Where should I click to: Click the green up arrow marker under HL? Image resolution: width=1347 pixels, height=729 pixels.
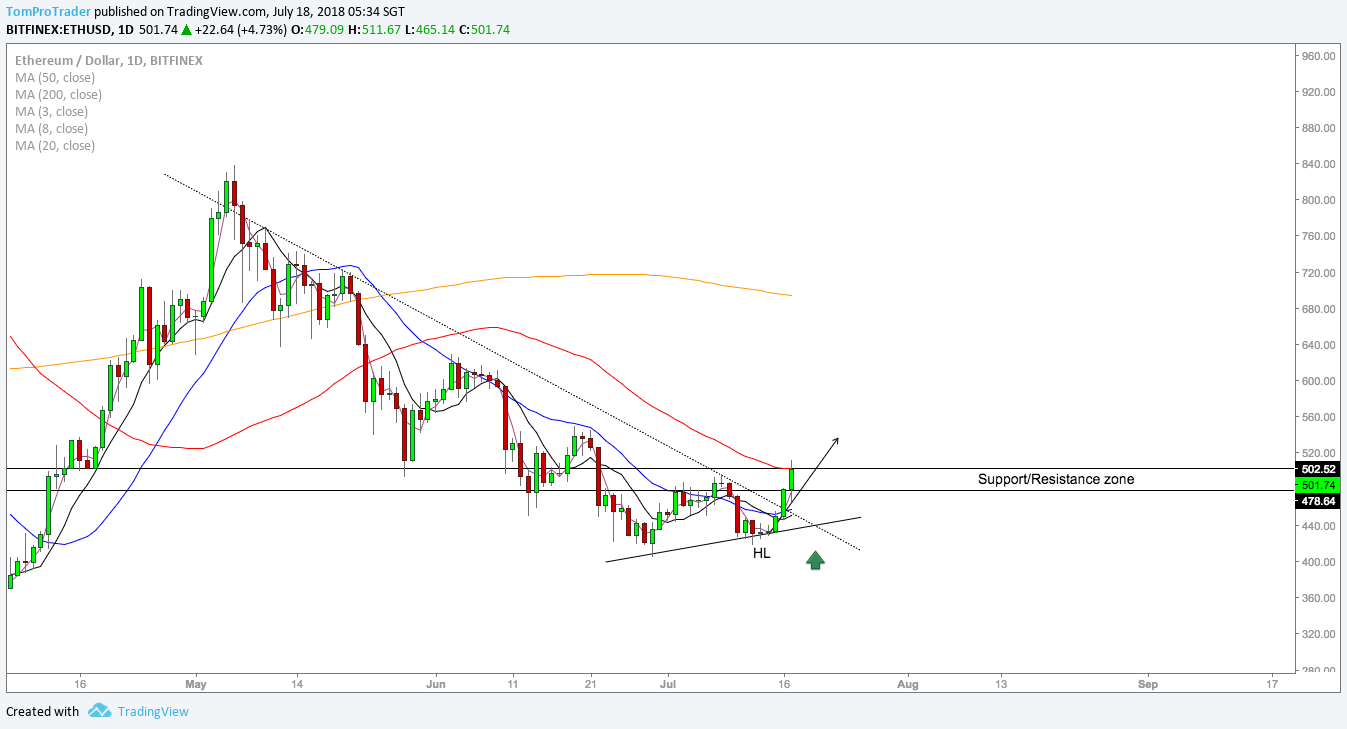click(815, 560)
